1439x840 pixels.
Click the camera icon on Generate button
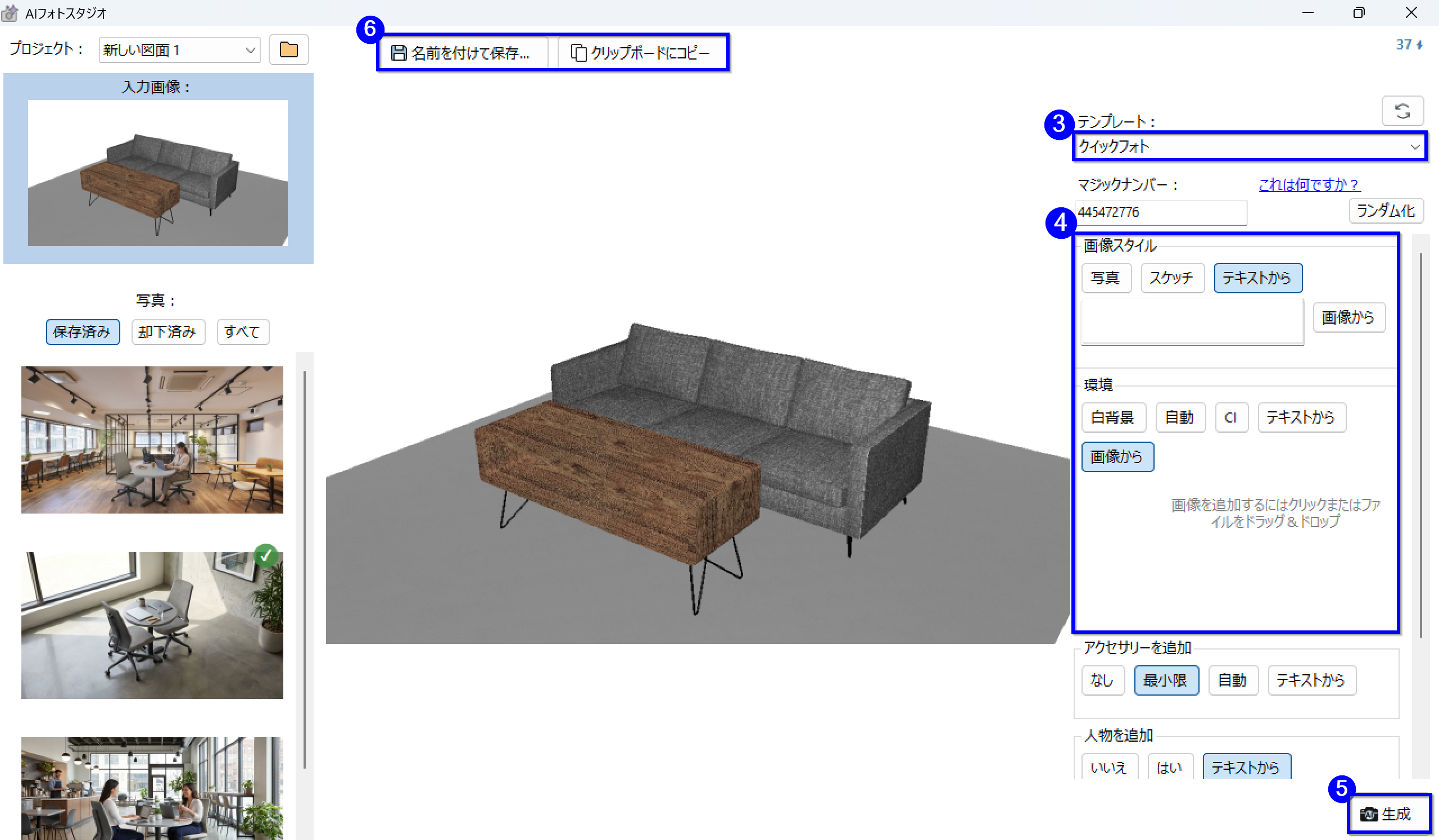[x=1369, y=814]
